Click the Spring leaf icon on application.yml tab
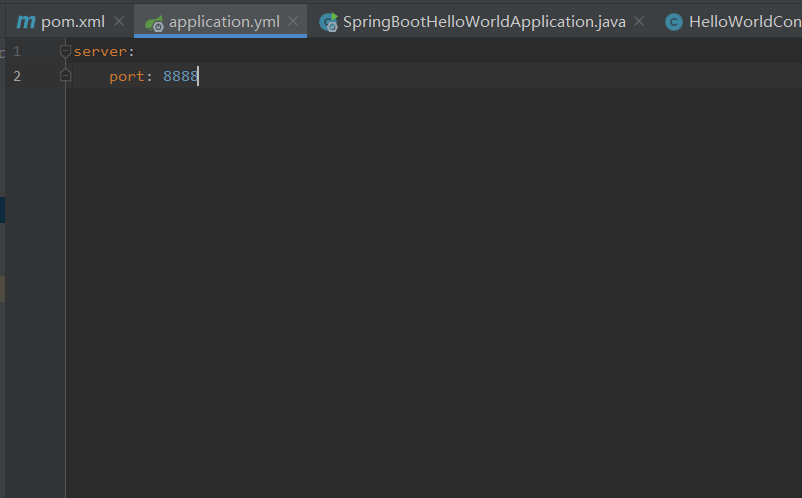 (154, 23)
